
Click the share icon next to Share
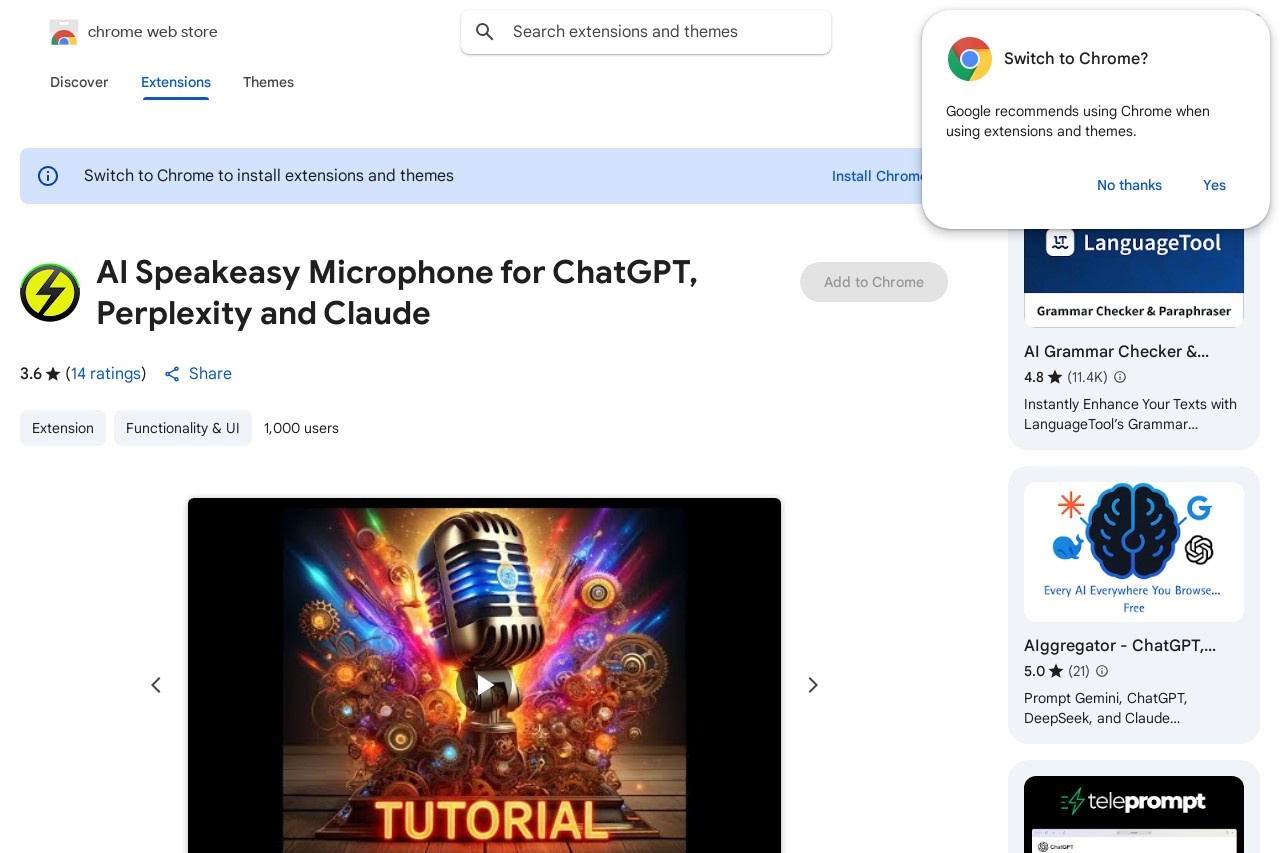172,374
